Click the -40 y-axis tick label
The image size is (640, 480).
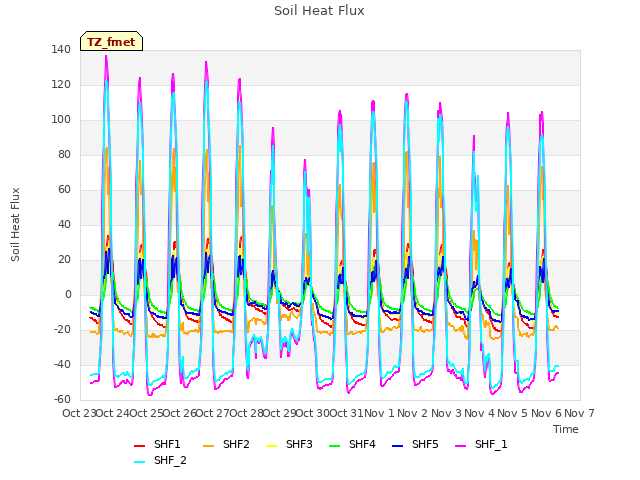coord(62,364)
